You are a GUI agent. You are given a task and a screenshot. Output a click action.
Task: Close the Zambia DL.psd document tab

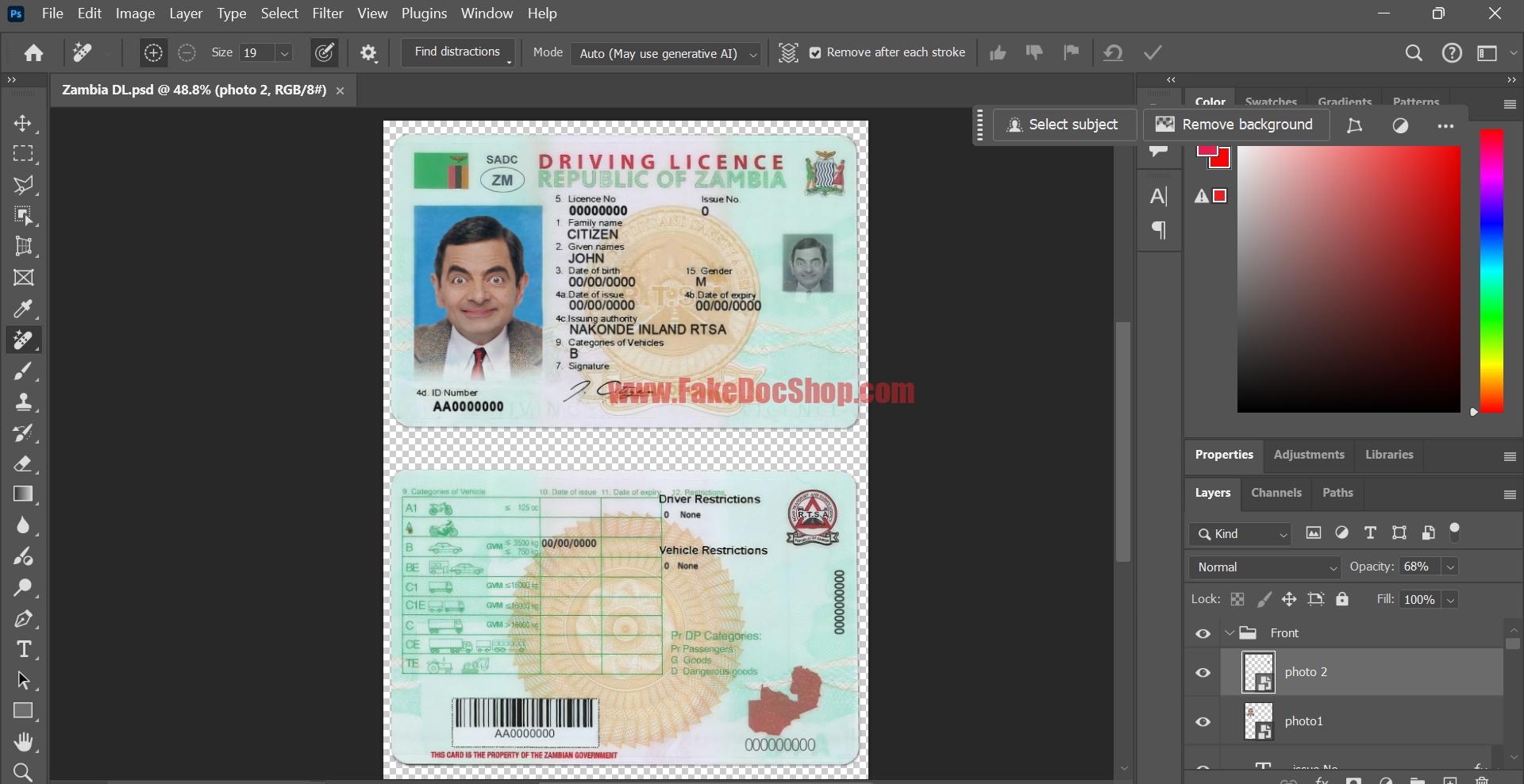[x=340, y=91]
